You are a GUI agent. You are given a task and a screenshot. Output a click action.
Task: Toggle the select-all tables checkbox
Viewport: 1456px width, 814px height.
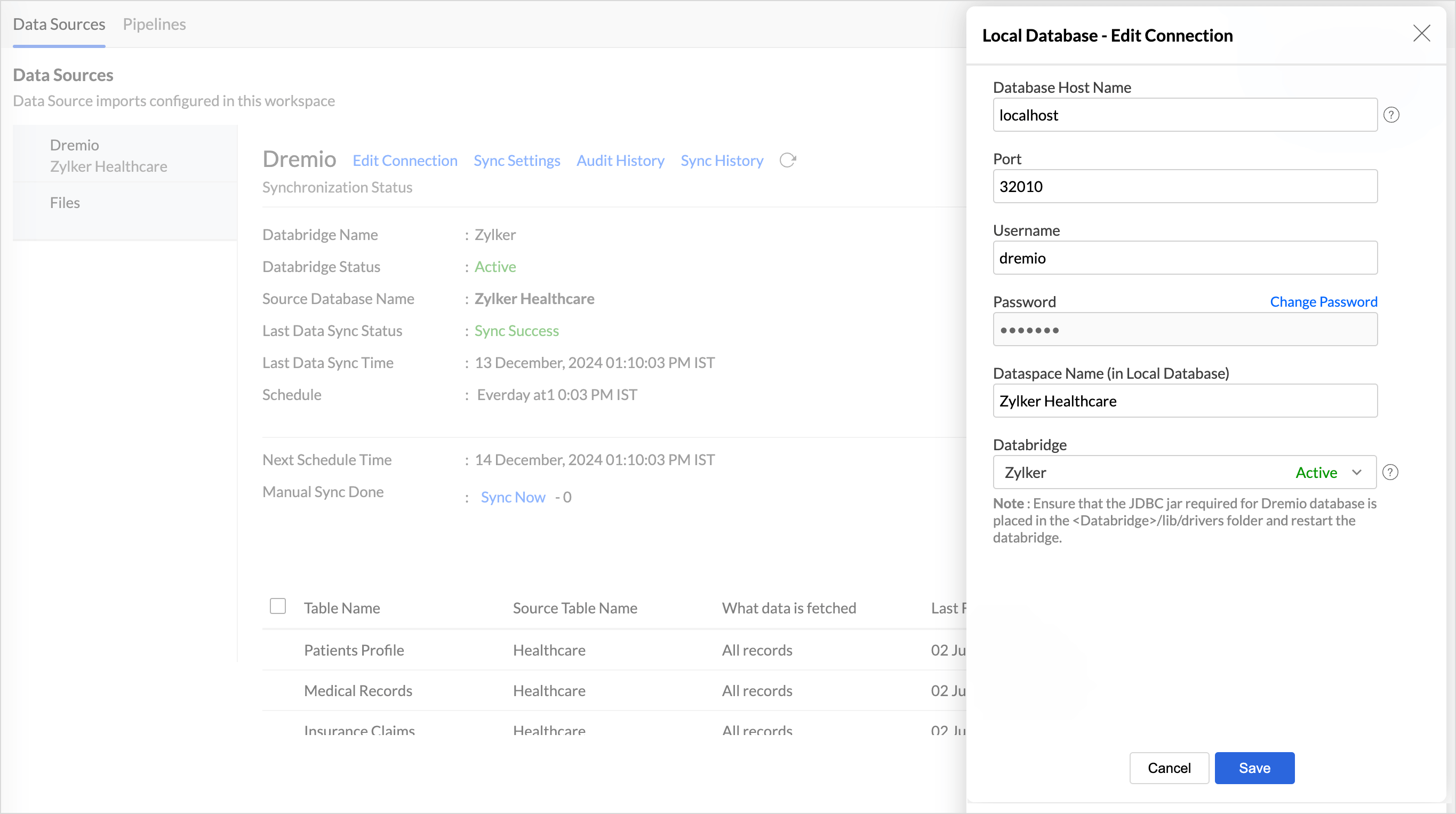pyautogui.click(x=277, y=606)
